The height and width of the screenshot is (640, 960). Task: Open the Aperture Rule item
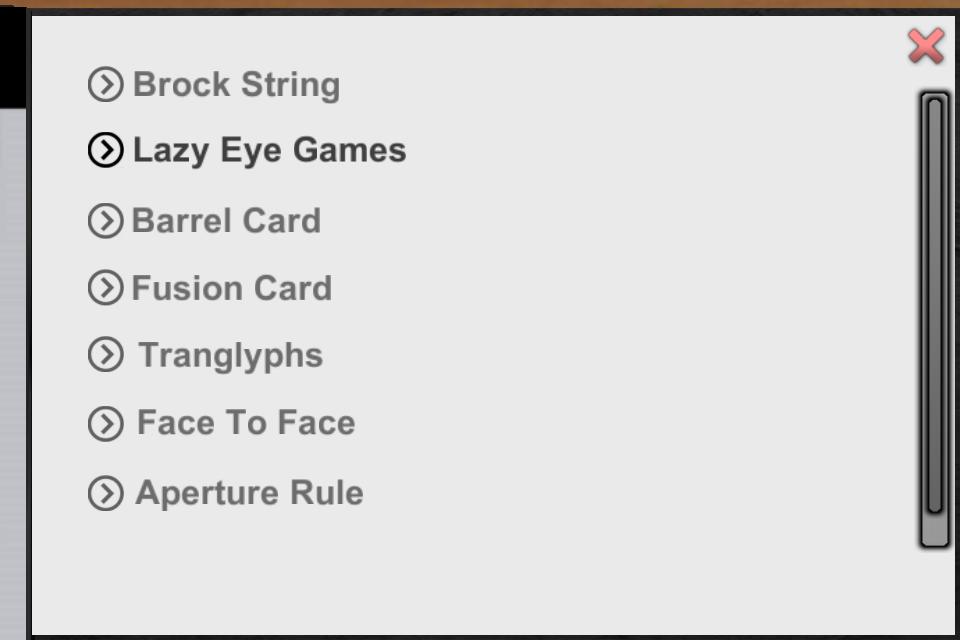[249, 493]
